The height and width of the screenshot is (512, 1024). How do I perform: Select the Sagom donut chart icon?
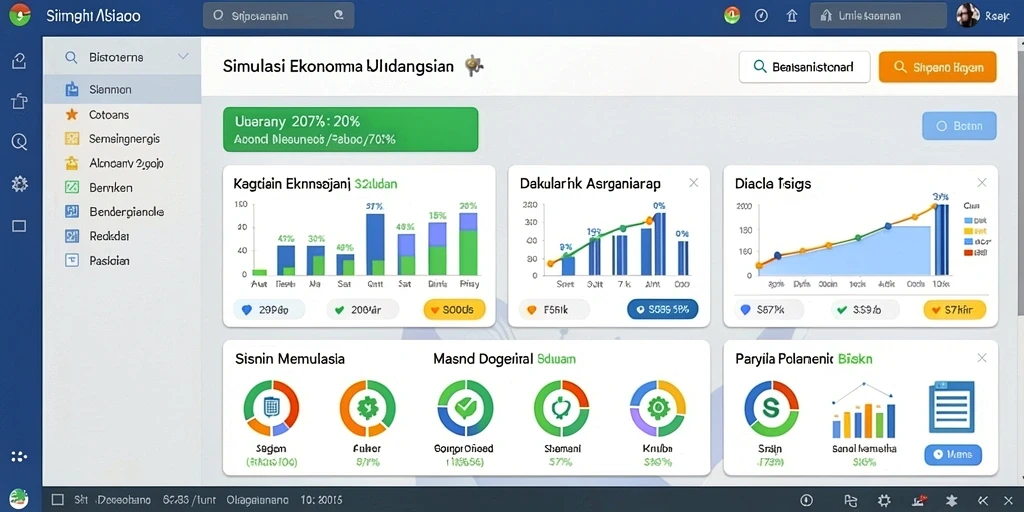[271, 408]
